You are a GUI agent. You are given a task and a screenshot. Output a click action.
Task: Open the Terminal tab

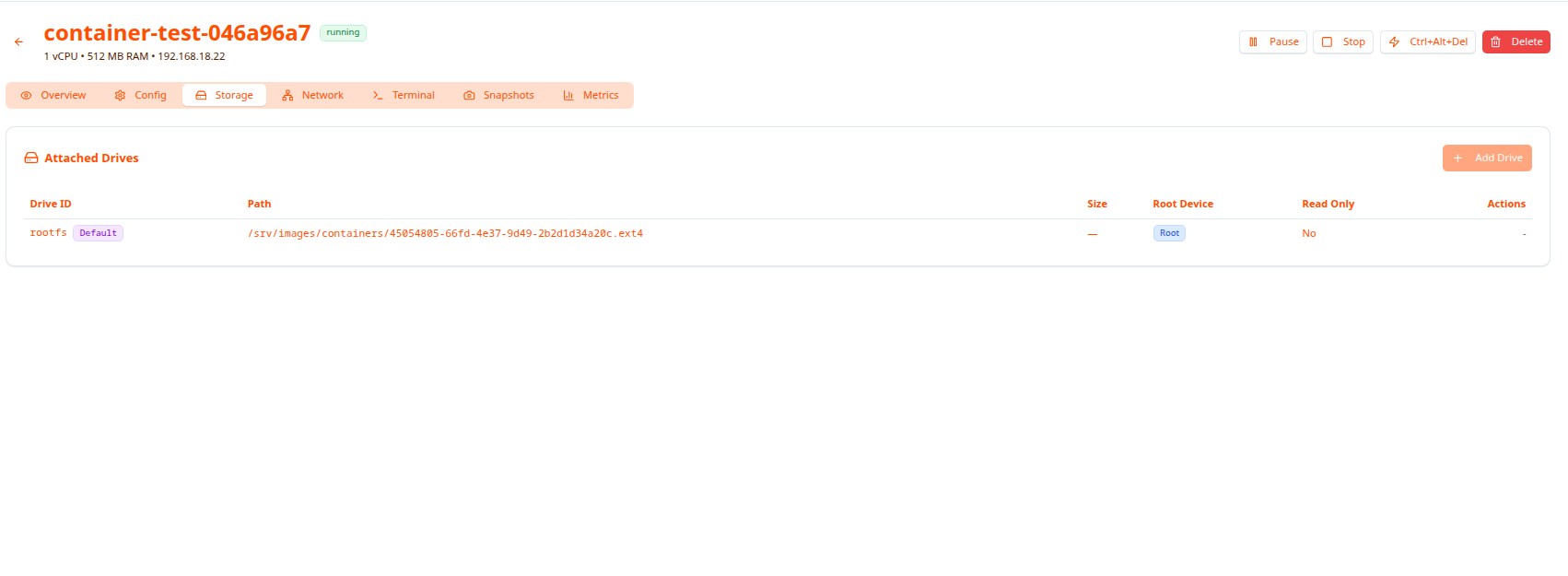[404, 96]
